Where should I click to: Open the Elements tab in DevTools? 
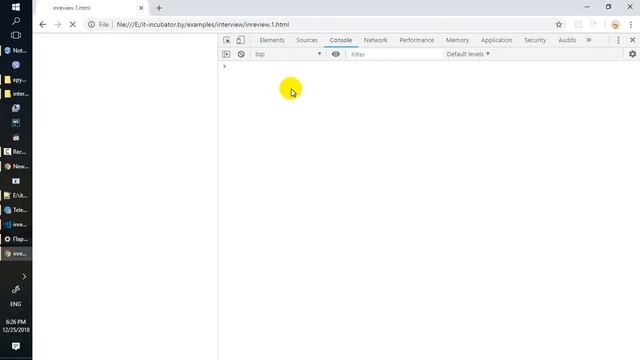coord(272,40)
